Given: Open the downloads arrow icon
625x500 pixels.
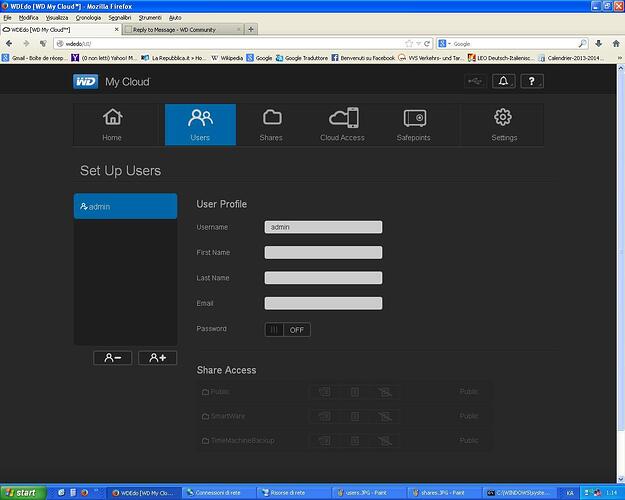Looking at the screenshot, I should pos(598,43).
